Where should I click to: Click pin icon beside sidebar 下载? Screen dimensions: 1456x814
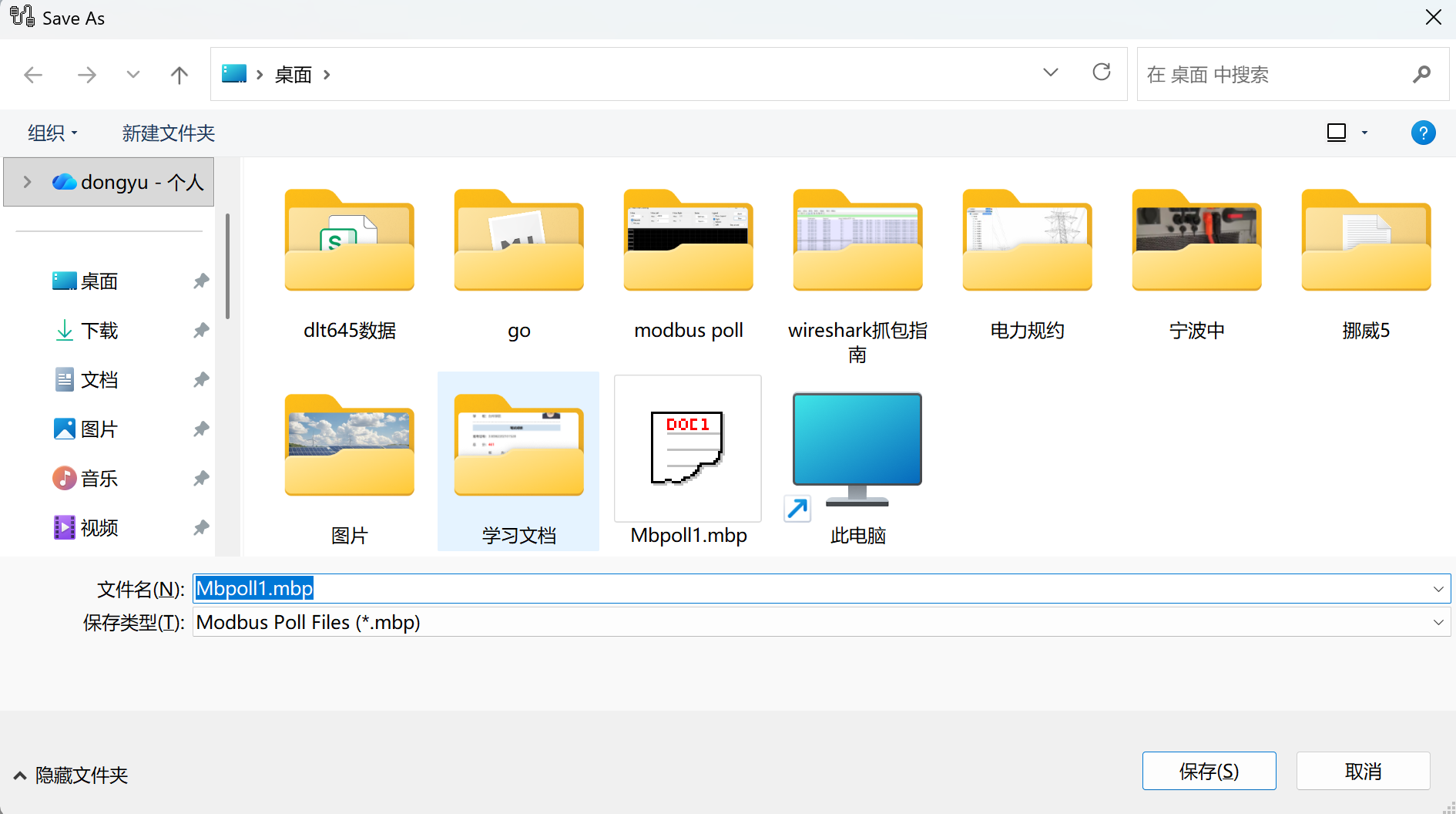(x=201, y=331)
